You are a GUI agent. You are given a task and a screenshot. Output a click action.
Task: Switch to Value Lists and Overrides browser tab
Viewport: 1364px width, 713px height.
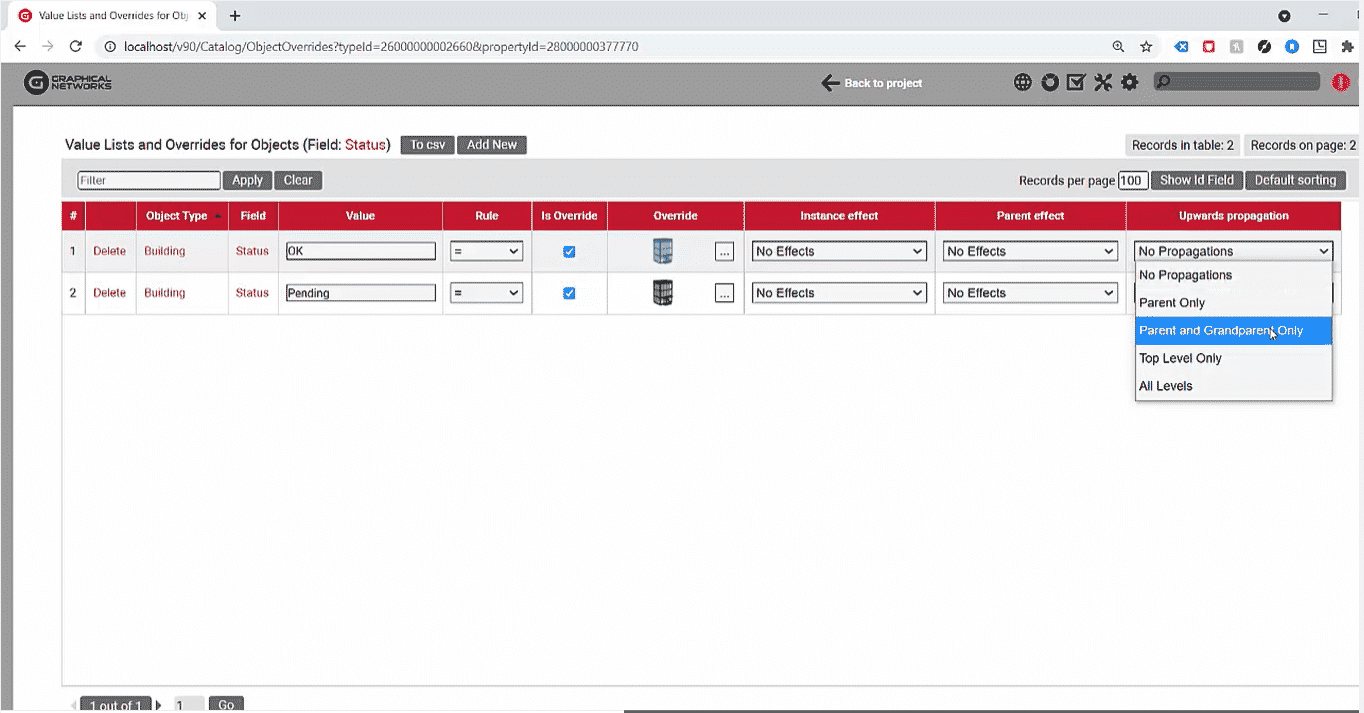pyautogui.click(x=112, y=16)
